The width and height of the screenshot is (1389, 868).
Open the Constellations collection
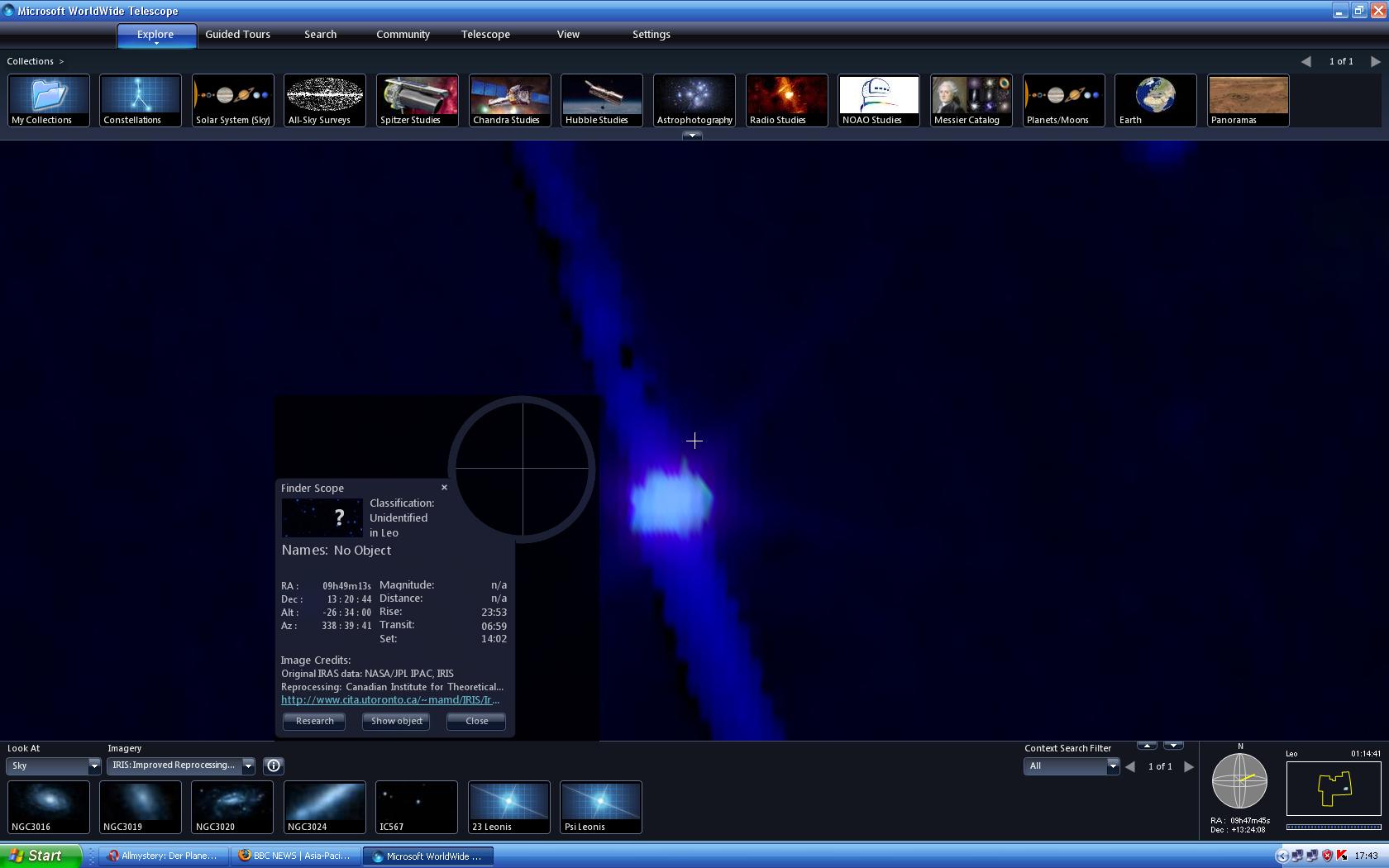coord(141,100)
